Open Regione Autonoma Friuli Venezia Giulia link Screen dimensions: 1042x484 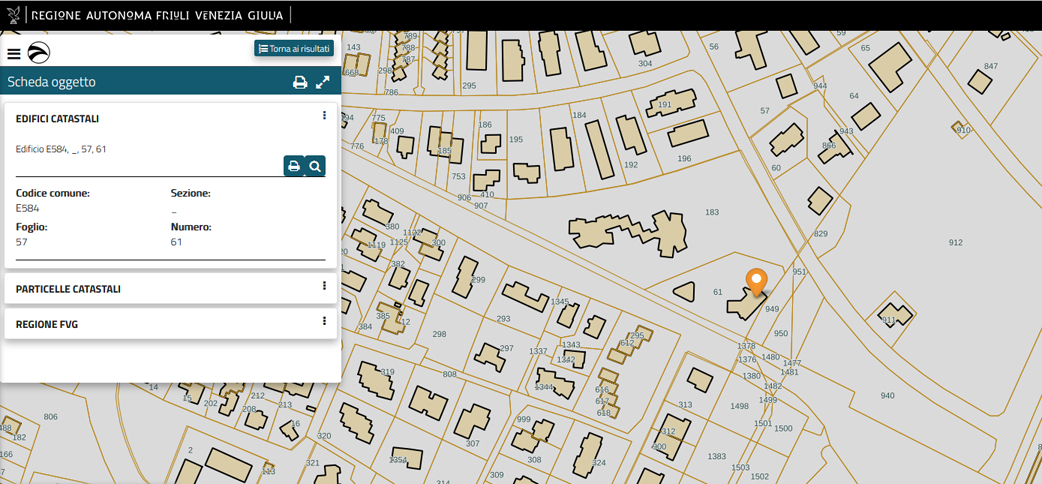pyautogui.click(x=156, y=15)
